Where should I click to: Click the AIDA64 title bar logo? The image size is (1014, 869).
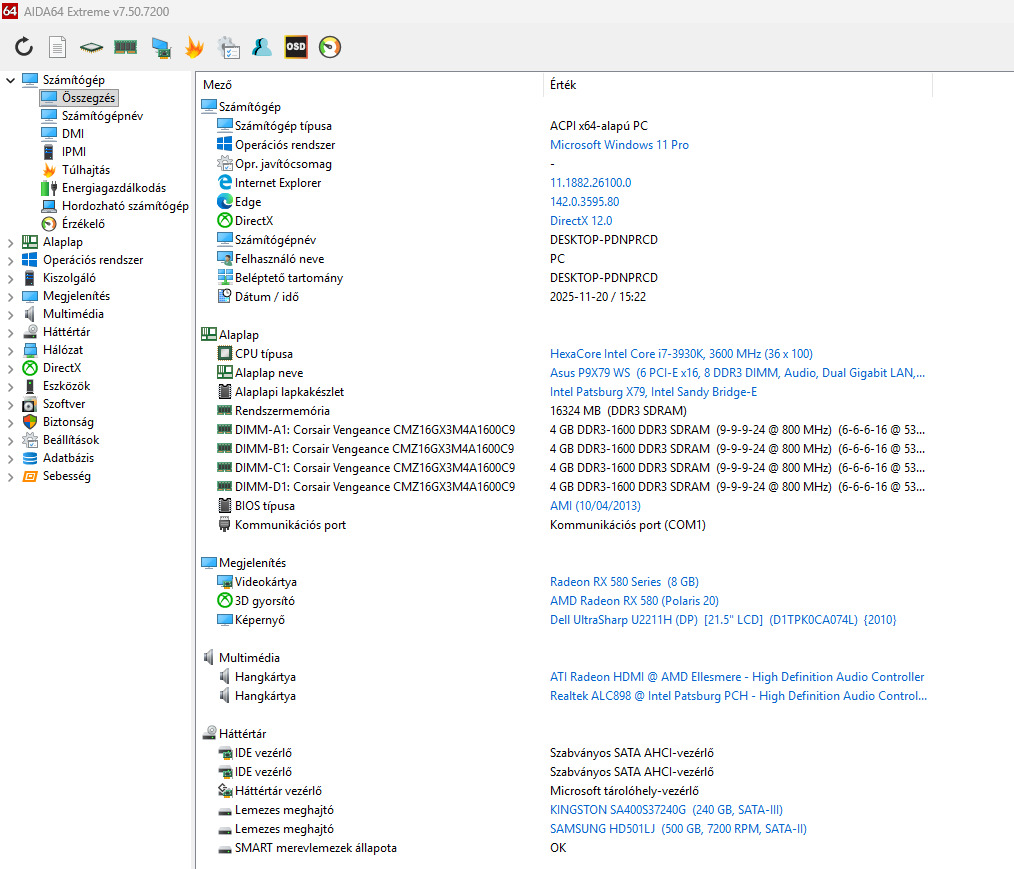click(x=10, y=11)
